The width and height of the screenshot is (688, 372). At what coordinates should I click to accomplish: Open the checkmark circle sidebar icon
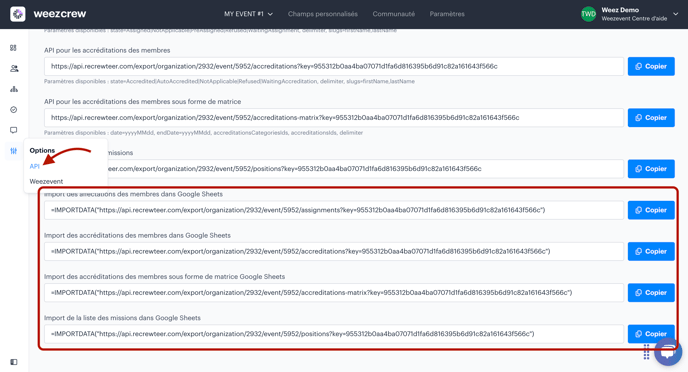(x=14, y=110)
